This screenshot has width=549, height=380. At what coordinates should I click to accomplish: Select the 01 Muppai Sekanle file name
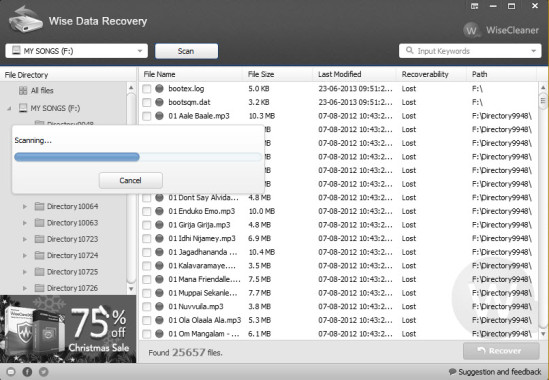click(203, 293)
